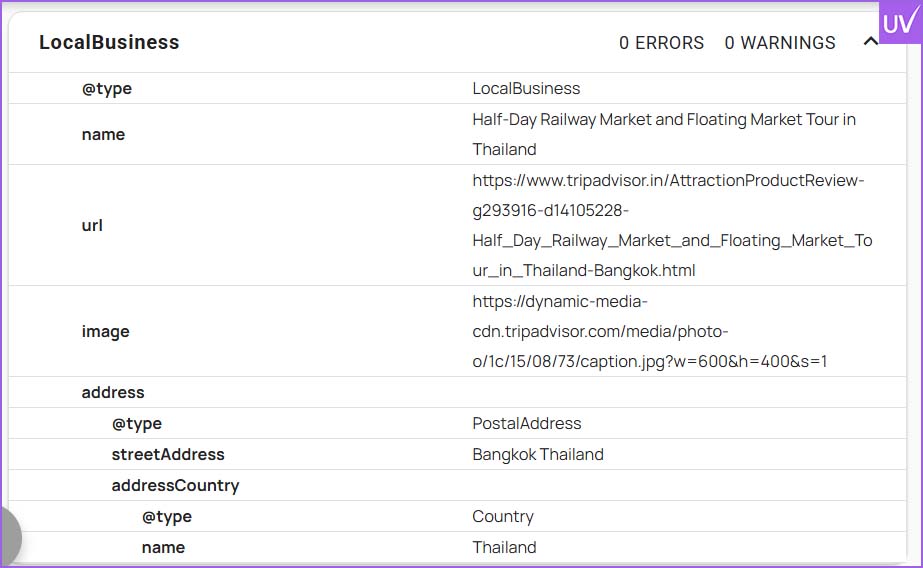Select the @type key beside Country

coord(167,517)
